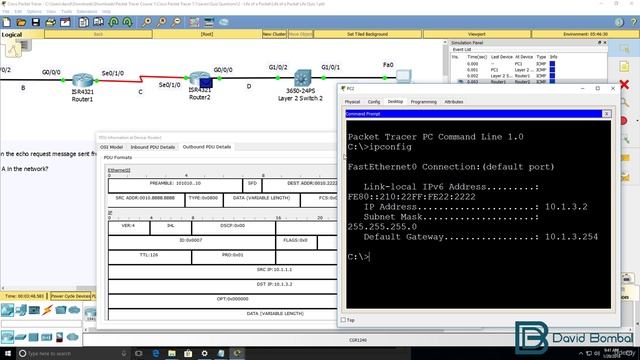
Task: Open the File menu
Action: point(6,11)
